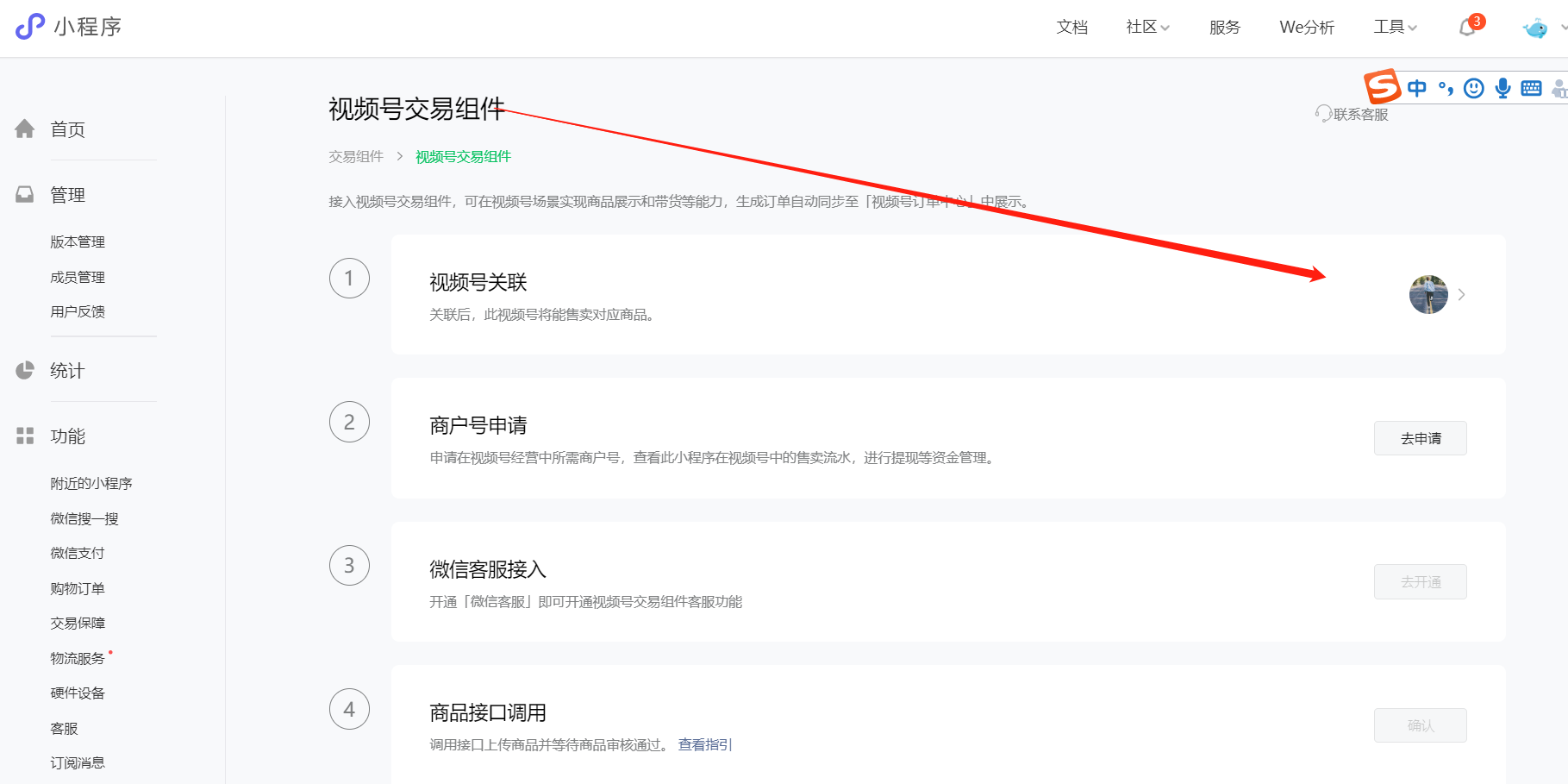Expand the 工具 dropdown menu

(1395, 28)
